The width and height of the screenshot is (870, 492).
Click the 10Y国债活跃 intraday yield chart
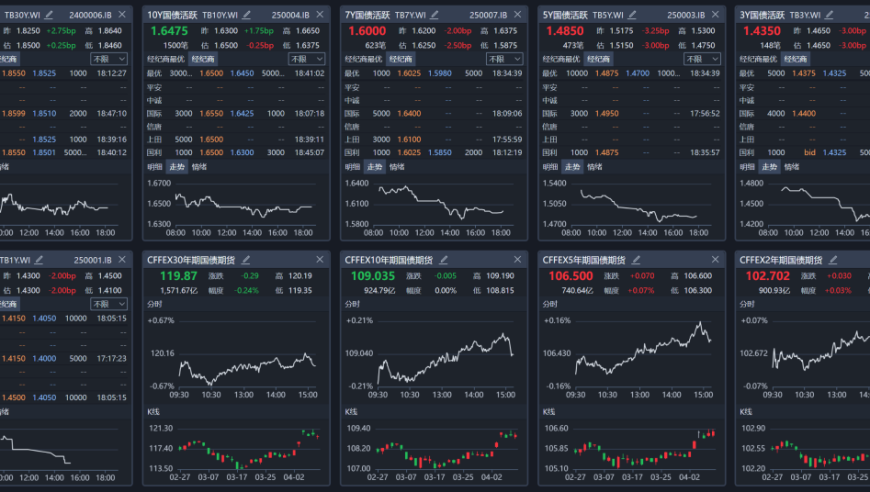click(236, 207)
